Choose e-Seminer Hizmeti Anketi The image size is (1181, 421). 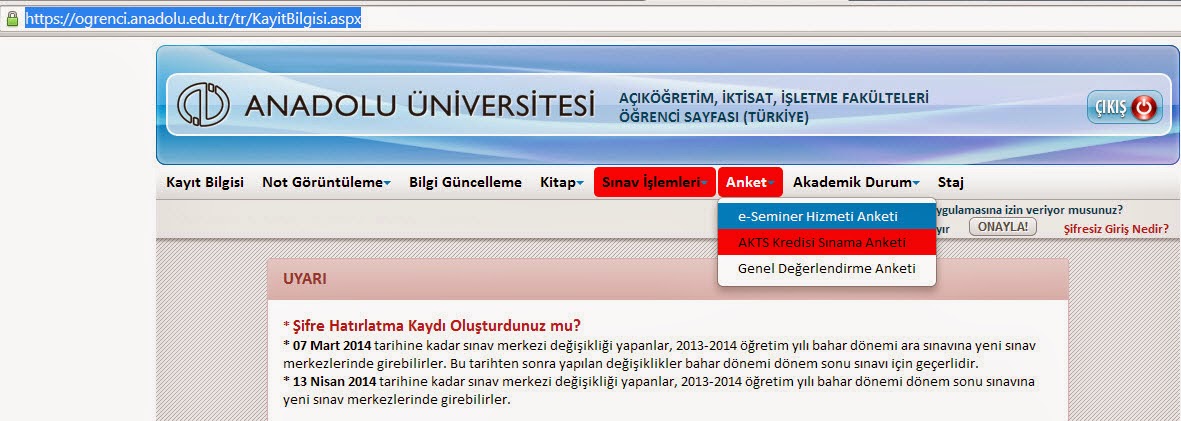pos(826,216)
